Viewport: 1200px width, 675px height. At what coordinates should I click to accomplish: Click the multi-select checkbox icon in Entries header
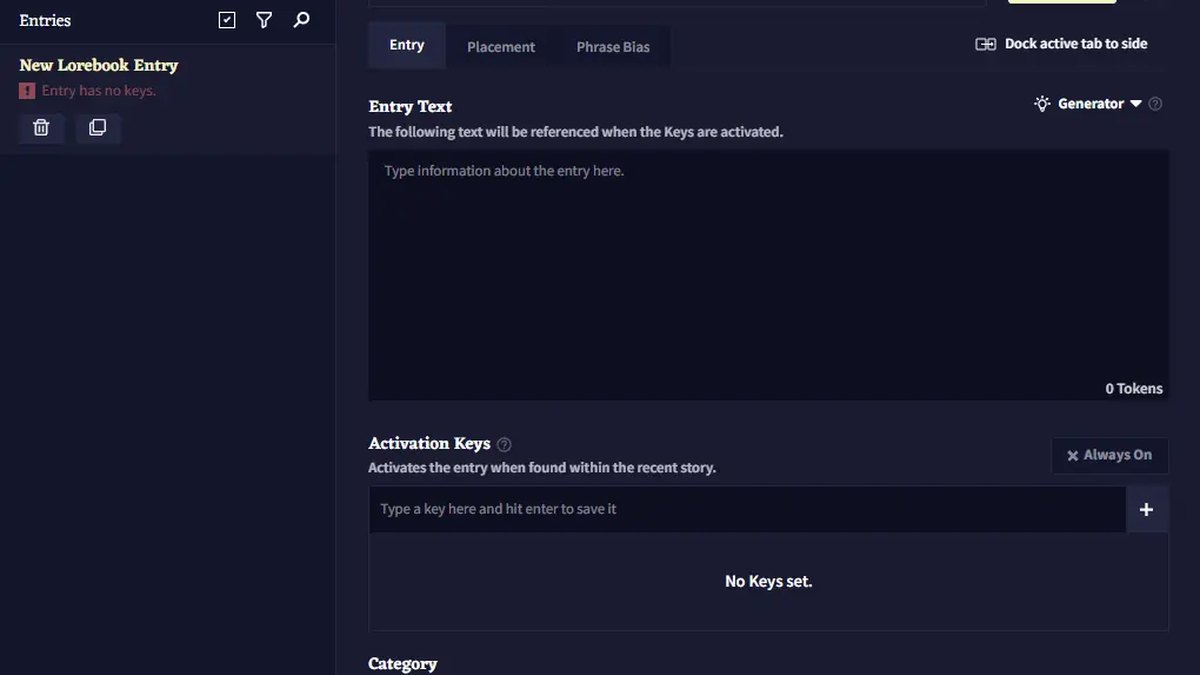[x=227, y=20]
